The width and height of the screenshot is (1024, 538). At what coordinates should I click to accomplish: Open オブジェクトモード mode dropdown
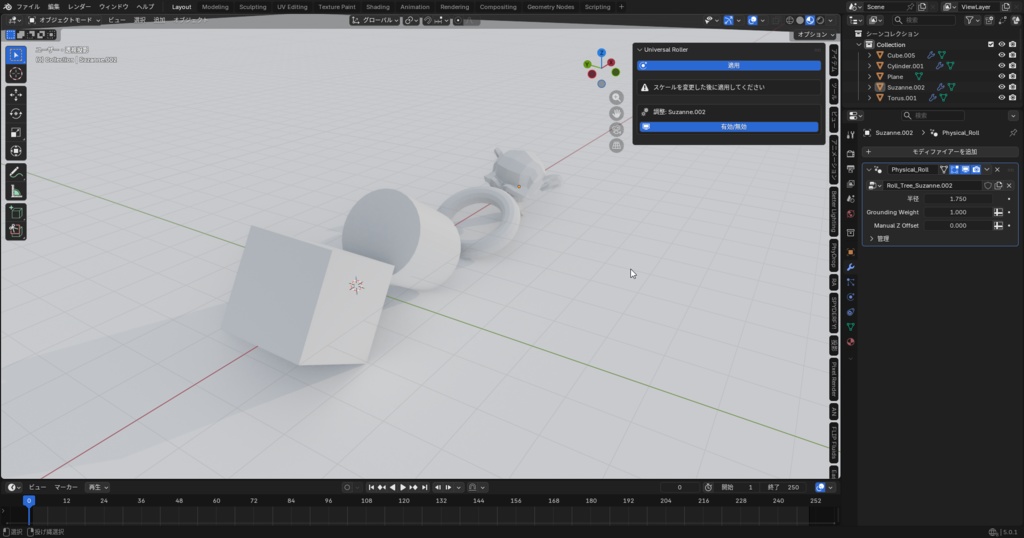[64, 20]
